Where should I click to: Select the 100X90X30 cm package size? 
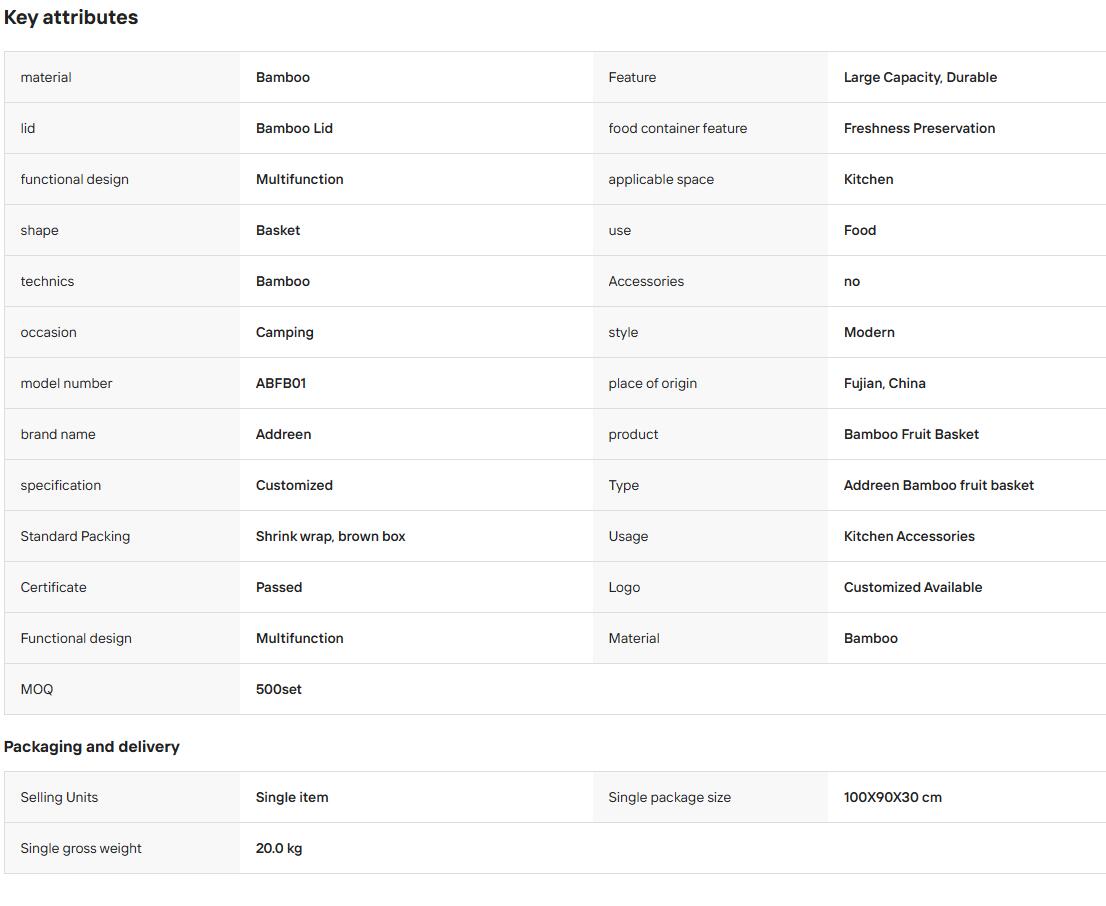[x=892, y=797]
